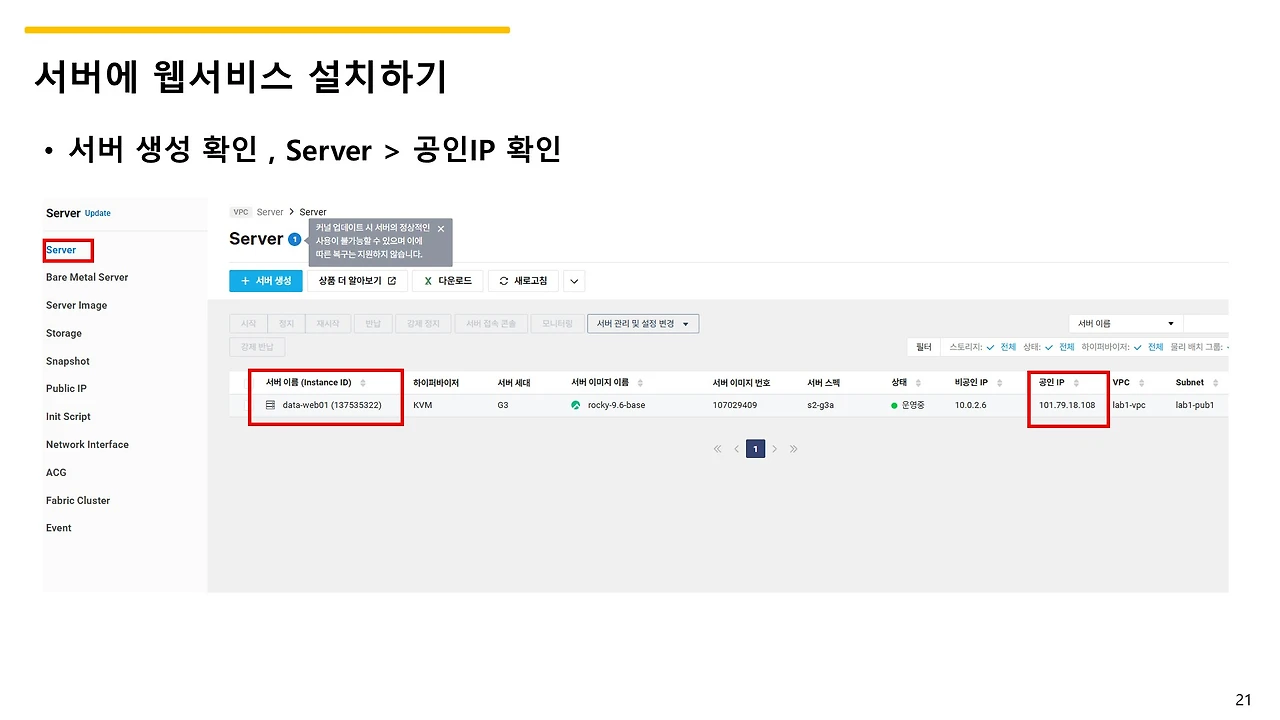Click the green status dot beside 운영중

[x=894, y=405]
